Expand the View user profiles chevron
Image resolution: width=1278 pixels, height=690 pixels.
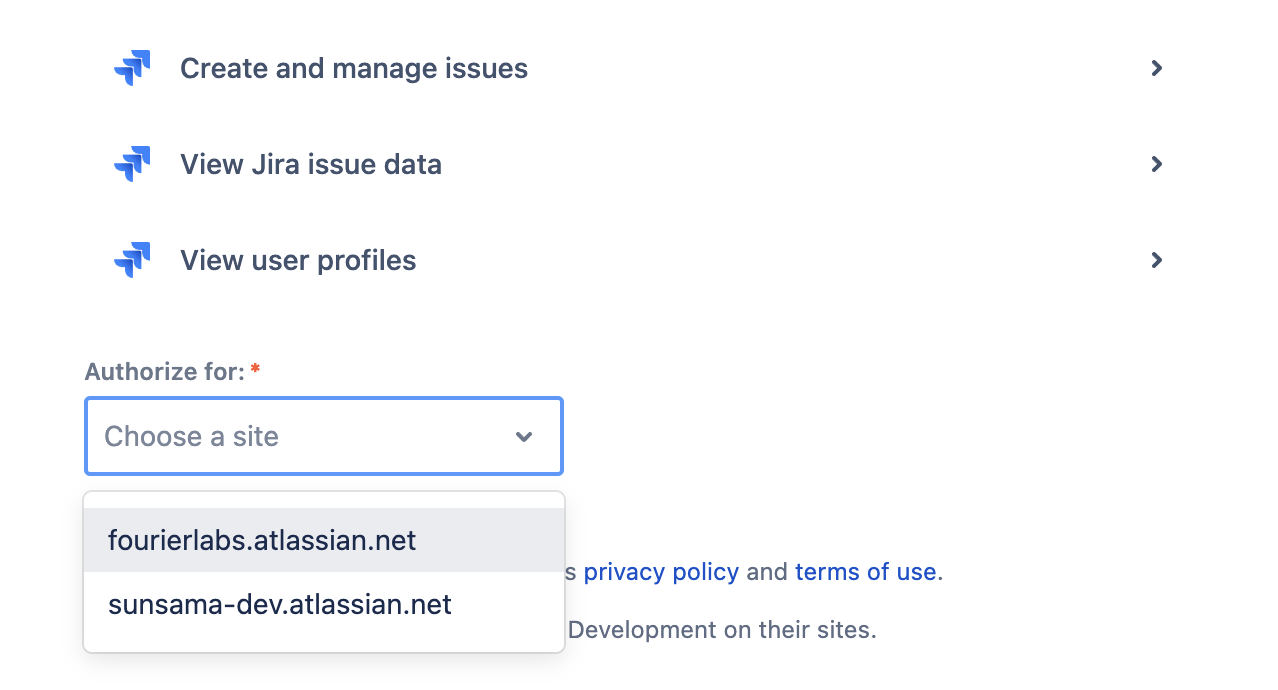pos(1156,260)
